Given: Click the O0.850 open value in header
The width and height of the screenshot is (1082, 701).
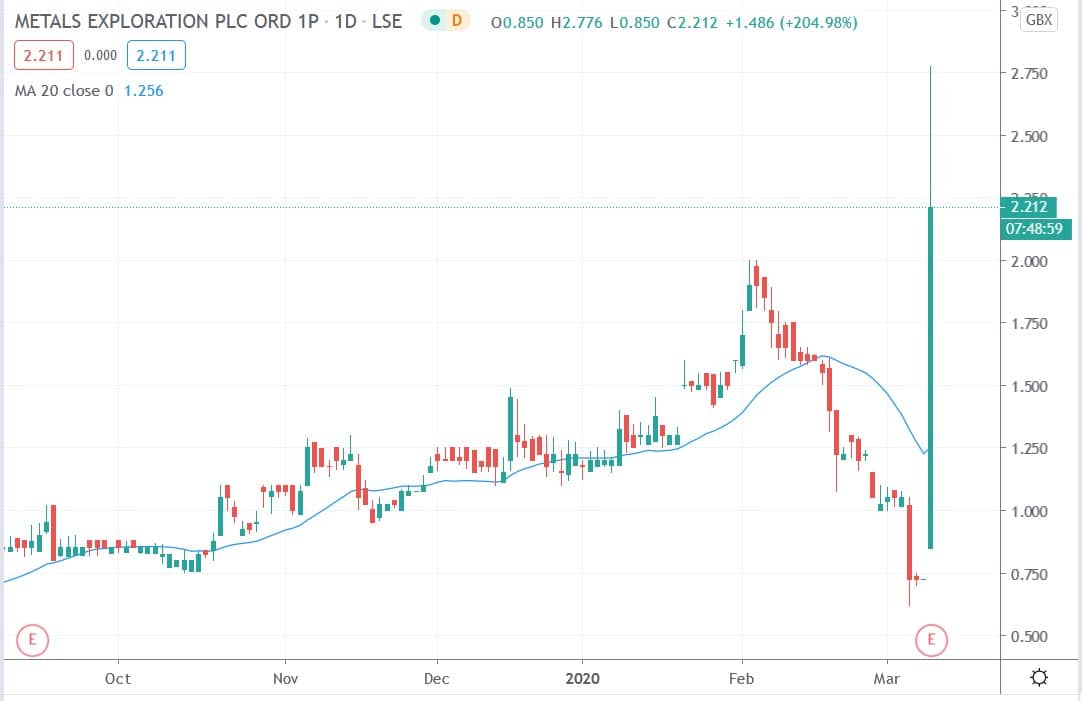Looking at the screenshot, I should [x=518, y=23].
